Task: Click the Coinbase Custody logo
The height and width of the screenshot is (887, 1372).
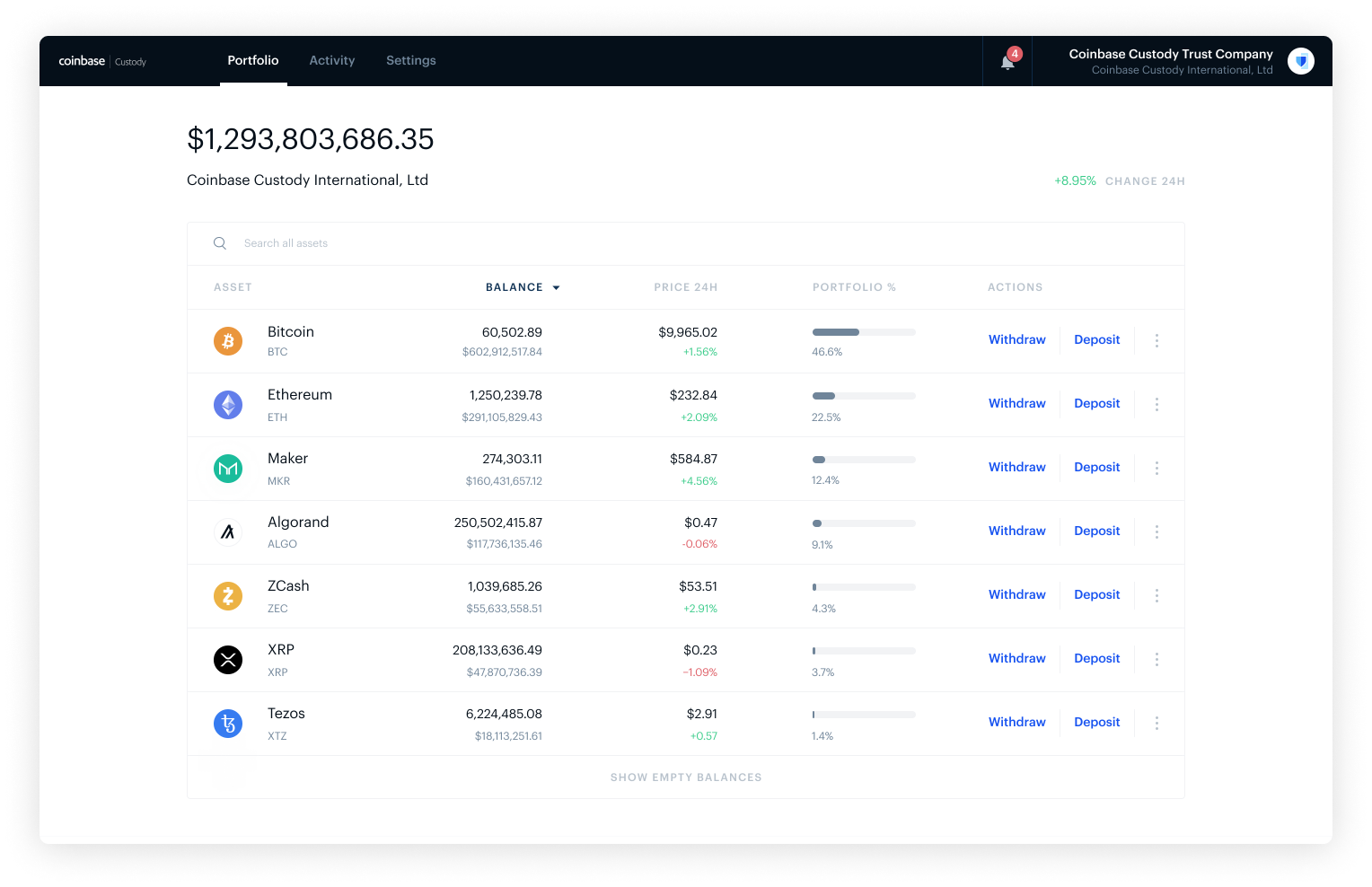Action: pyautogui.click(x=102, y=61)
